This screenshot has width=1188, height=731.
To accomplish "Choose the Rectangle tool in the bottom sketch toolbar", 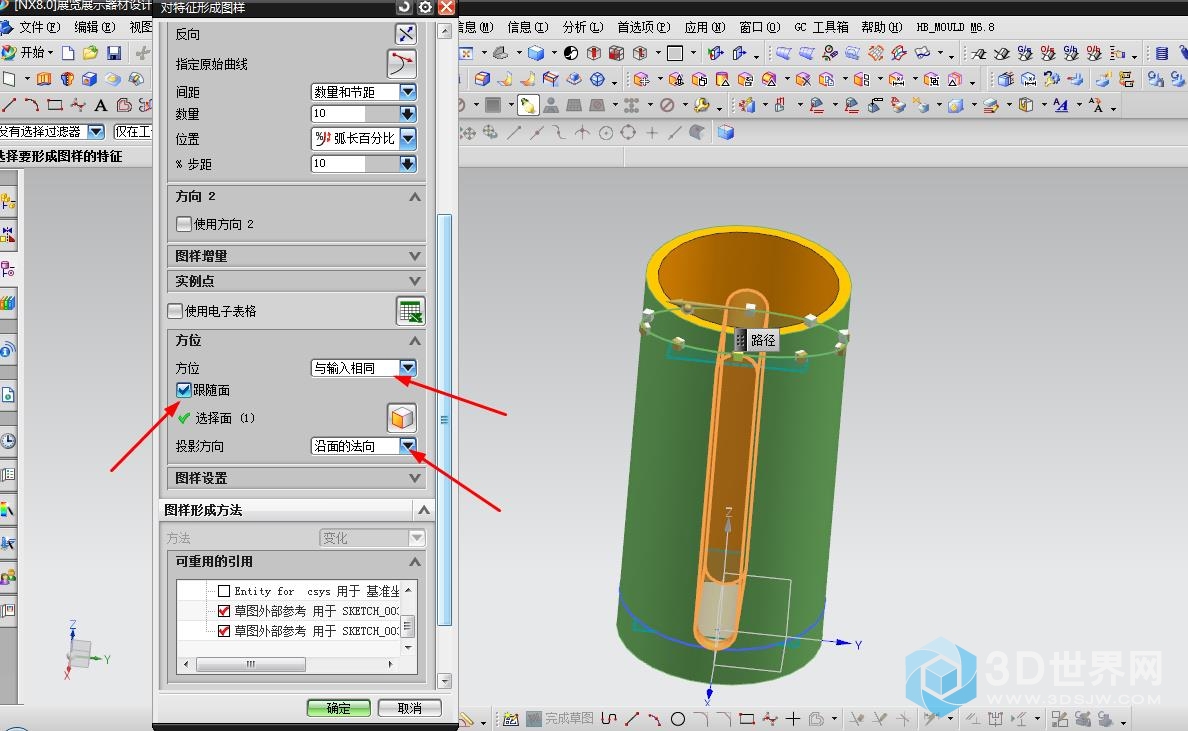I will (x=747, y=718).
